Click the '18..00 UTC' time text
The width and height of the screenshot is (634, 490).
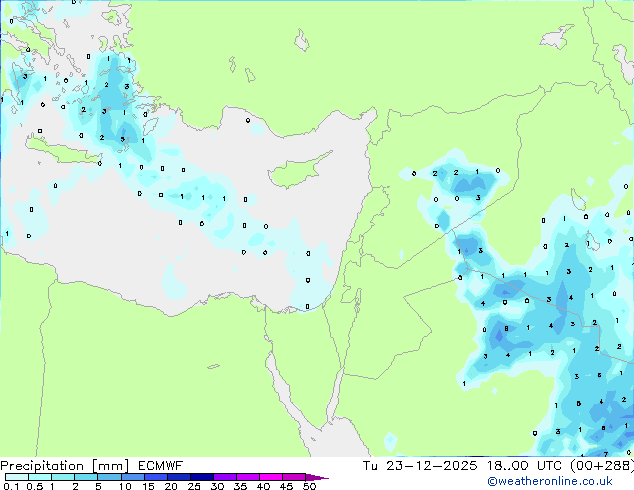tap(524, 466)
